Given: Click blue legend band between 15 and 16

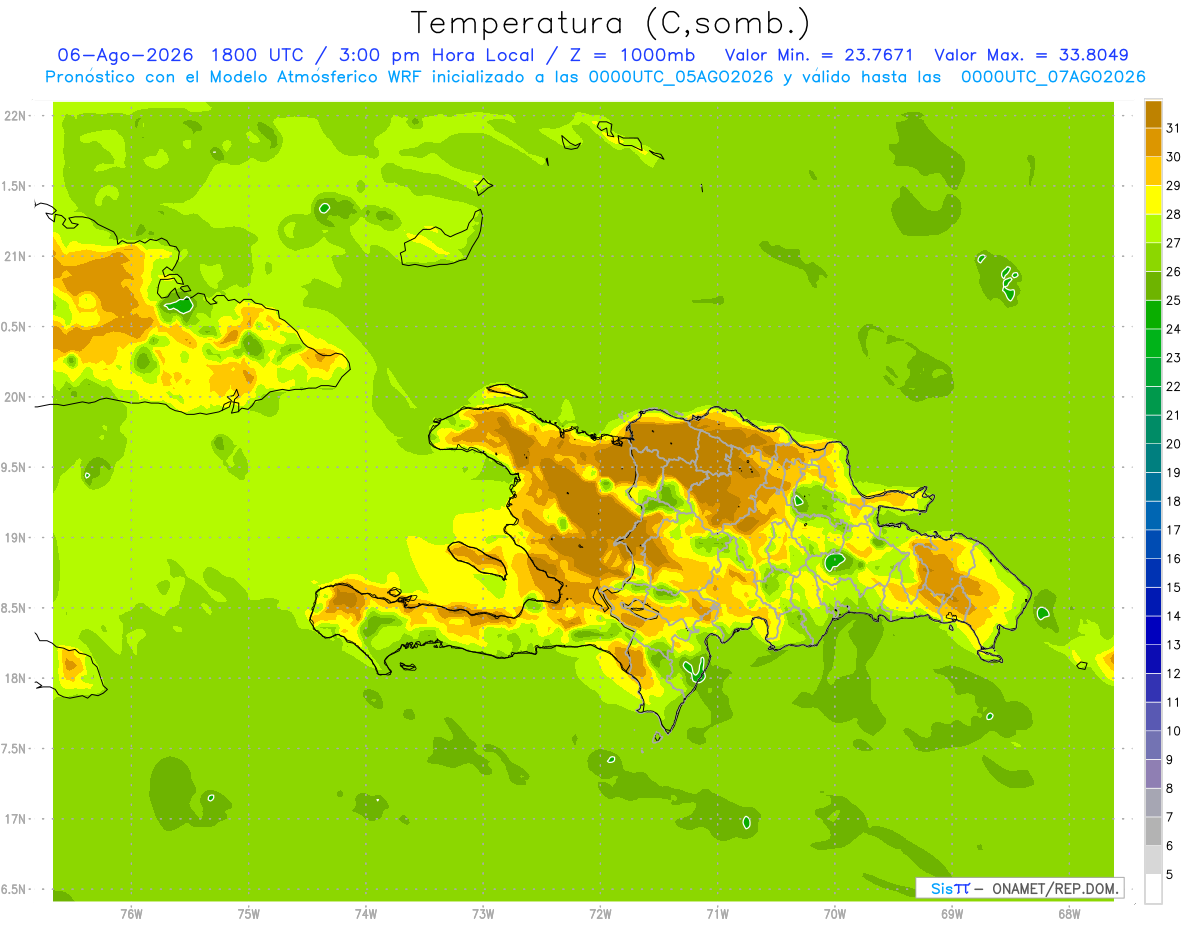Looking at the screenshot, I should (x=1153, y=573).
